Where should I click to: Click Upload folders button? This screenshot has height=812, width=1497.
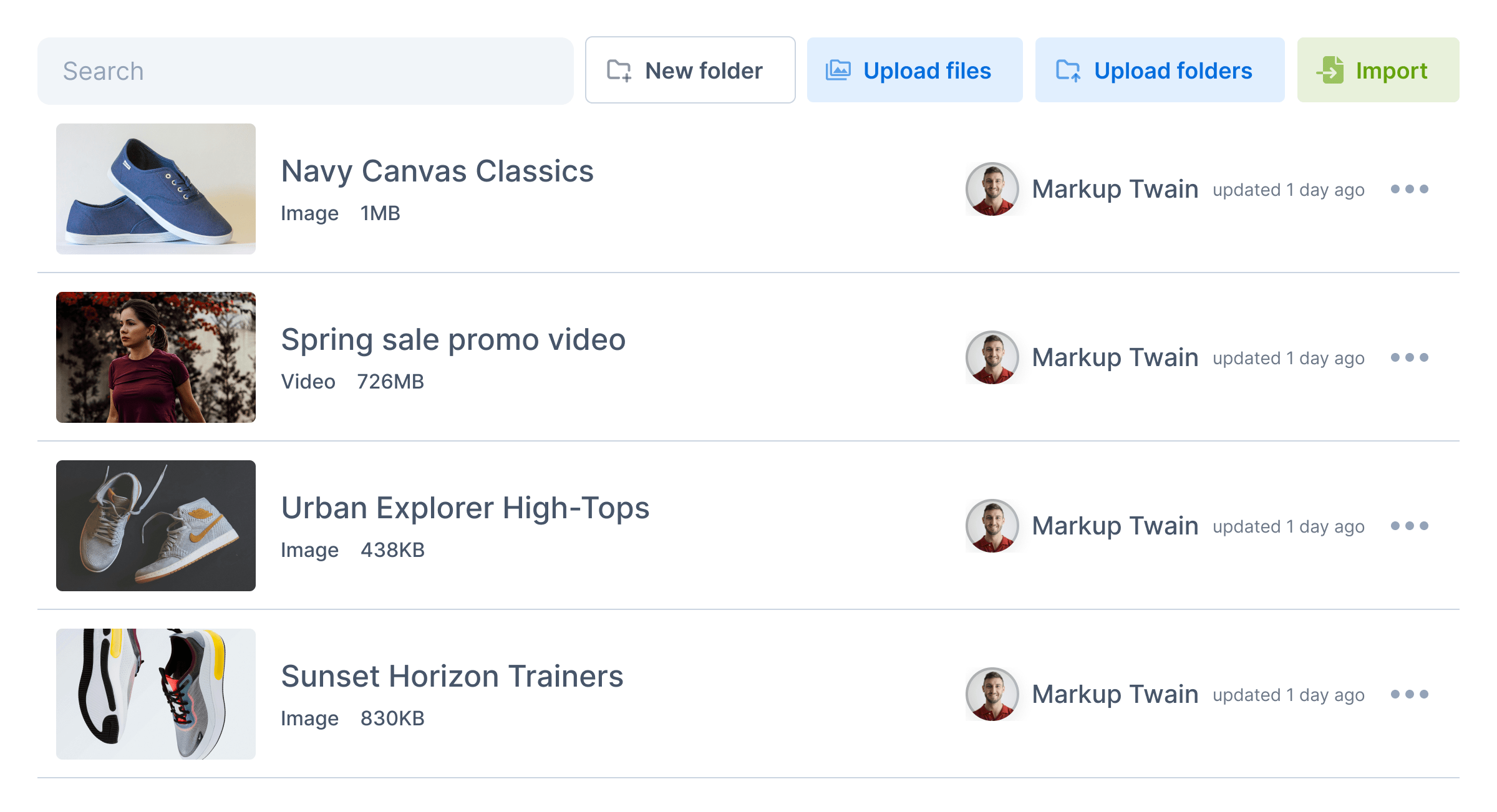point(1160,70)
